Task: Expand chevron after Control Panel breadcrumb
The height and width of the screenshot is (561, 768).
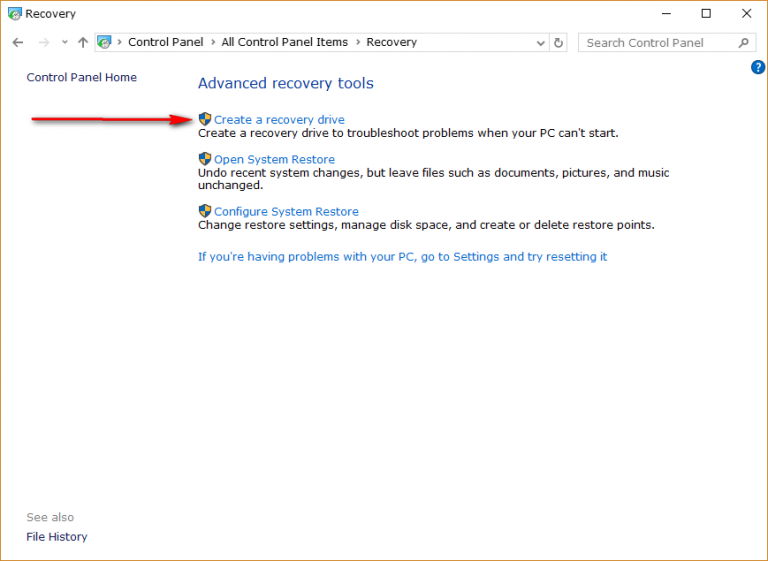Action: 213,42
